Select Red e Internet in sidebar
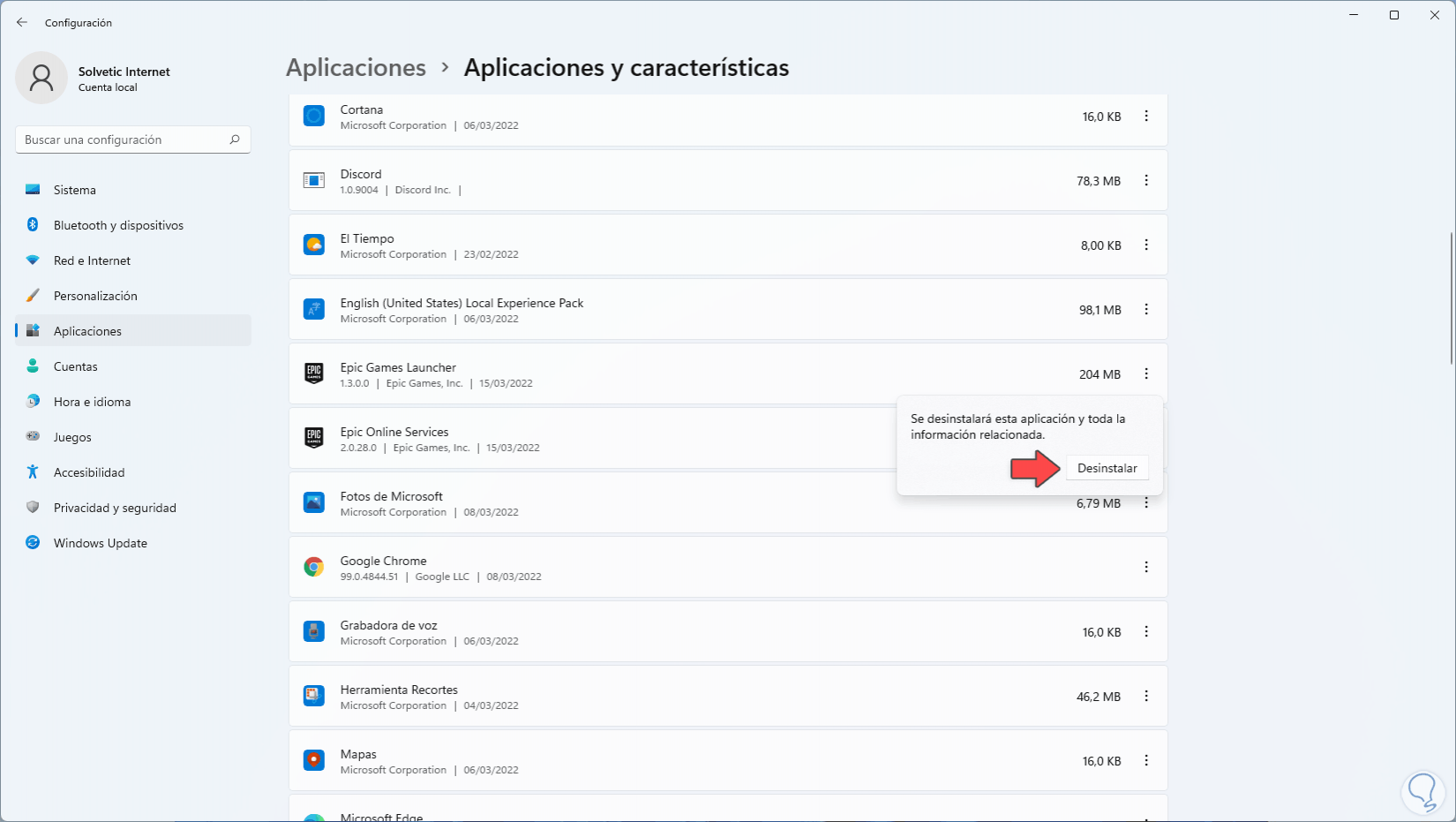This screenshot has height=822, width=1456. [133, 260]
